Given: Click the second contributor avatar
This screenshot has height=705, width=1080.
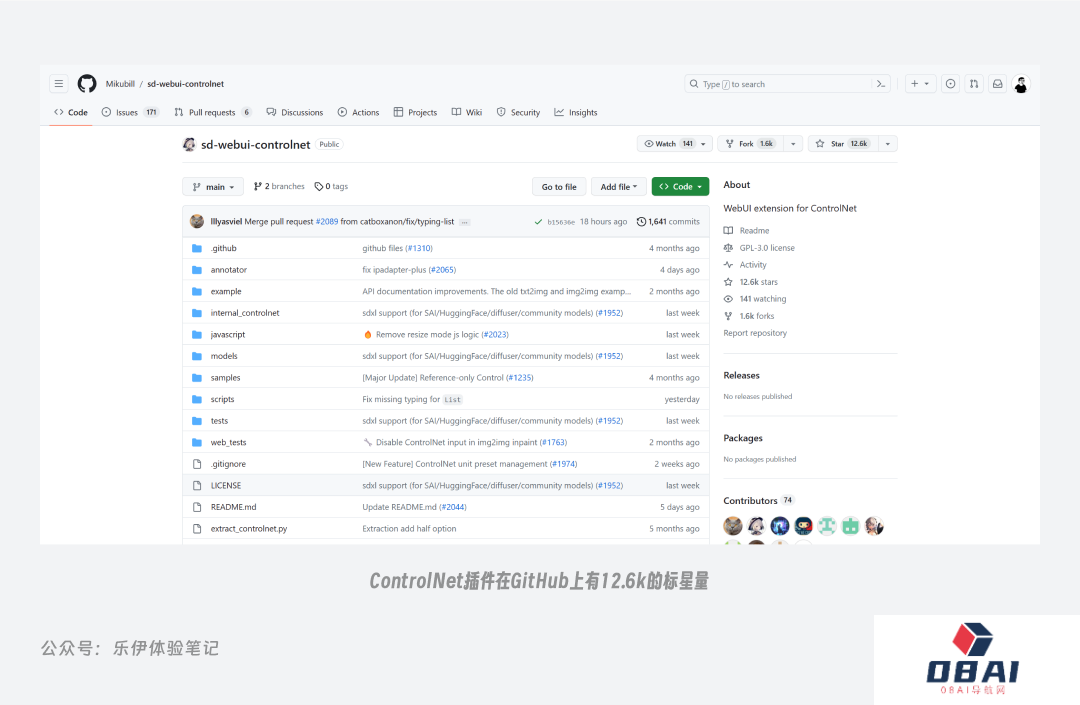Looking at the screenshot, I should [756, 526].
